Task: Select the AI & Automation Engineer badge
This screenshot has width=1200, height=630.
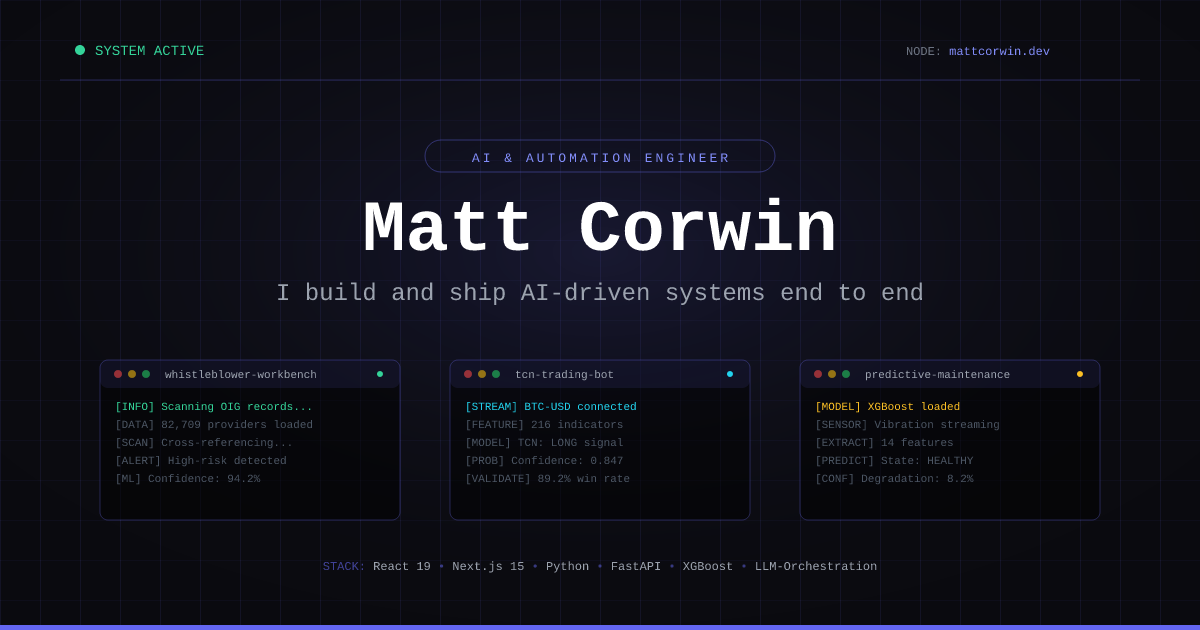Action: tap(600, 157)
